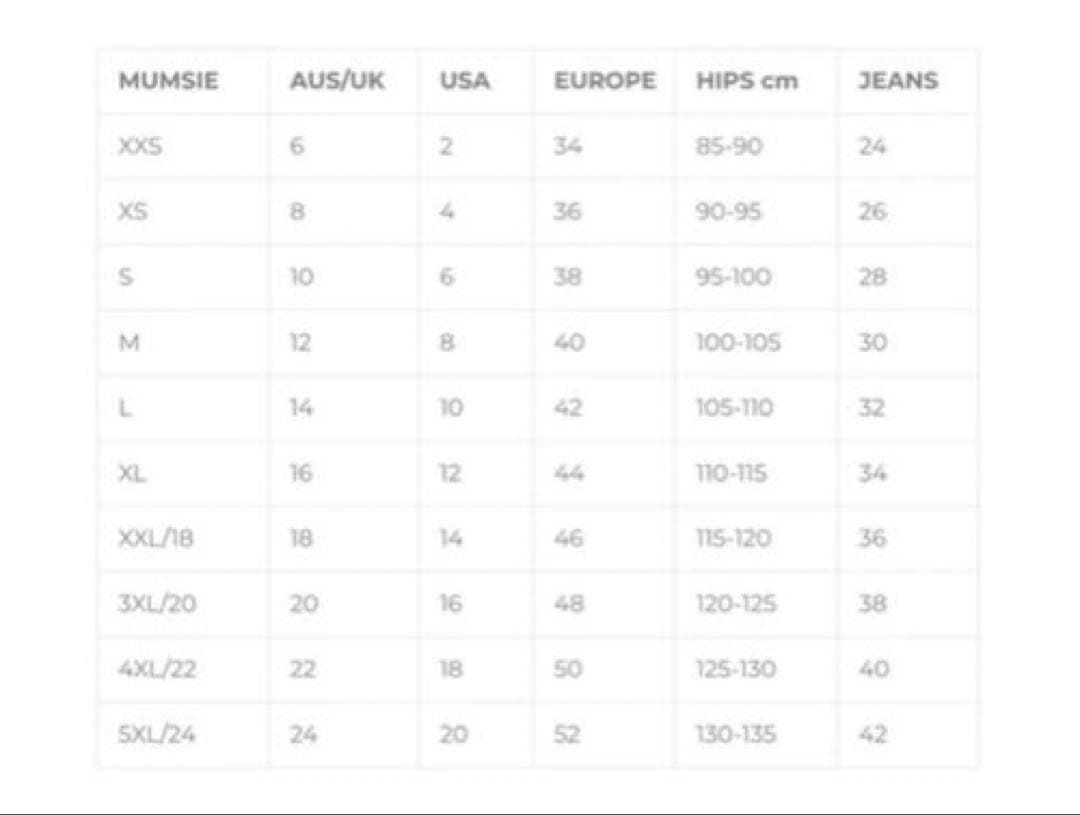
Task: Click the 5XL/24 size label
Action: click(156, 735)
